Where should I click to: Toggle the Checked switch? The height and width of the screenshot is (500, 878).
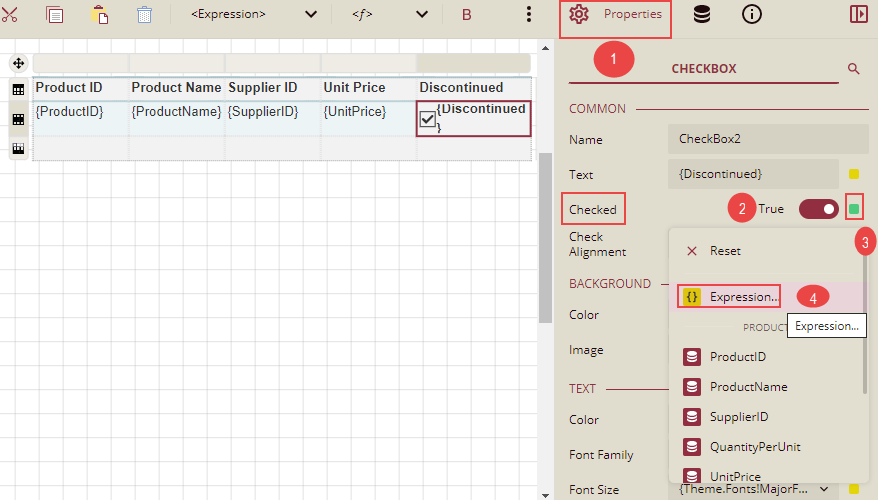click(819, 209)
